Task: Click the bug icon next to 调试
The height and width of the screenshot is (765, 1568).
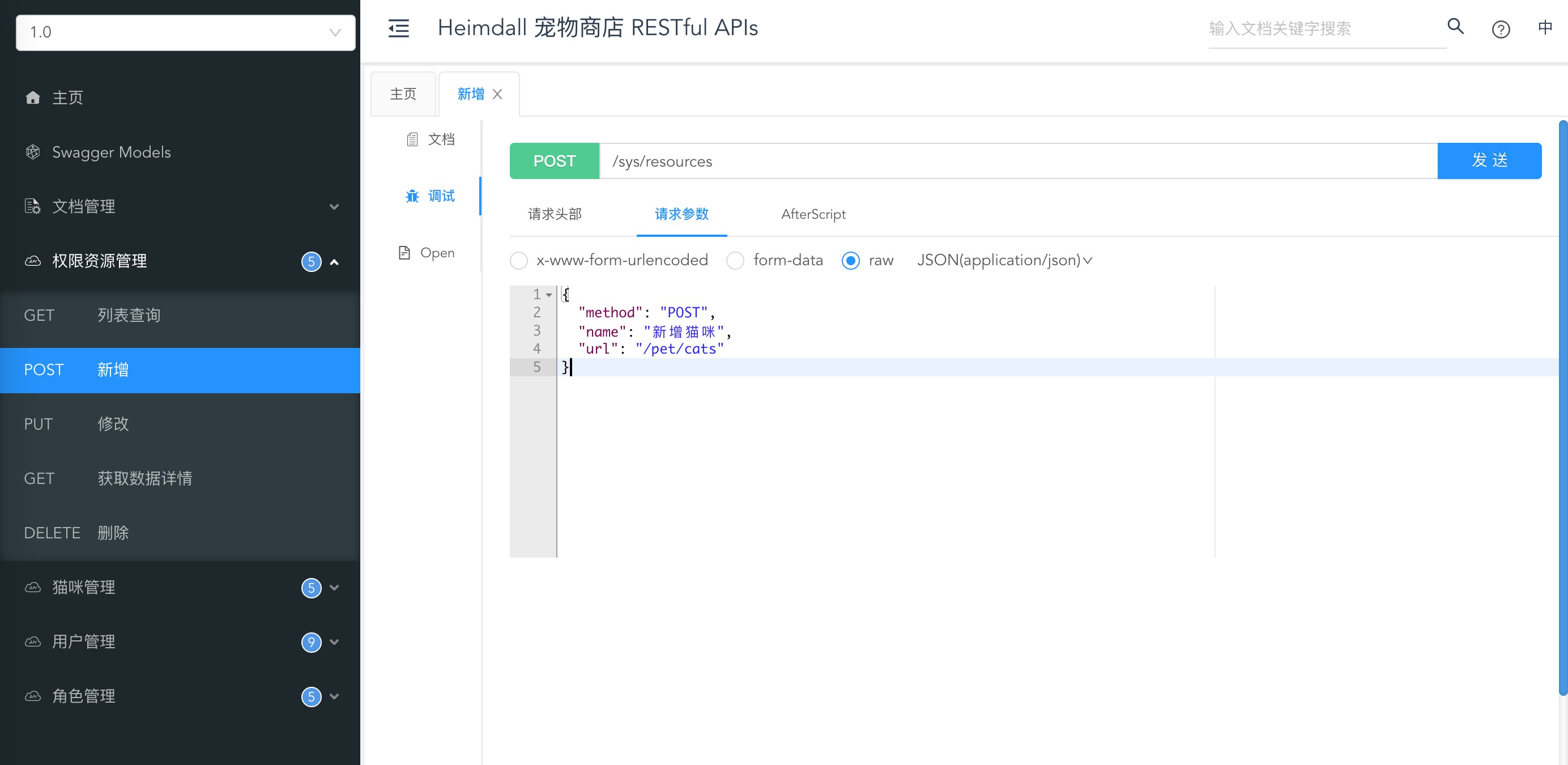Action: (x=412, y=196)
